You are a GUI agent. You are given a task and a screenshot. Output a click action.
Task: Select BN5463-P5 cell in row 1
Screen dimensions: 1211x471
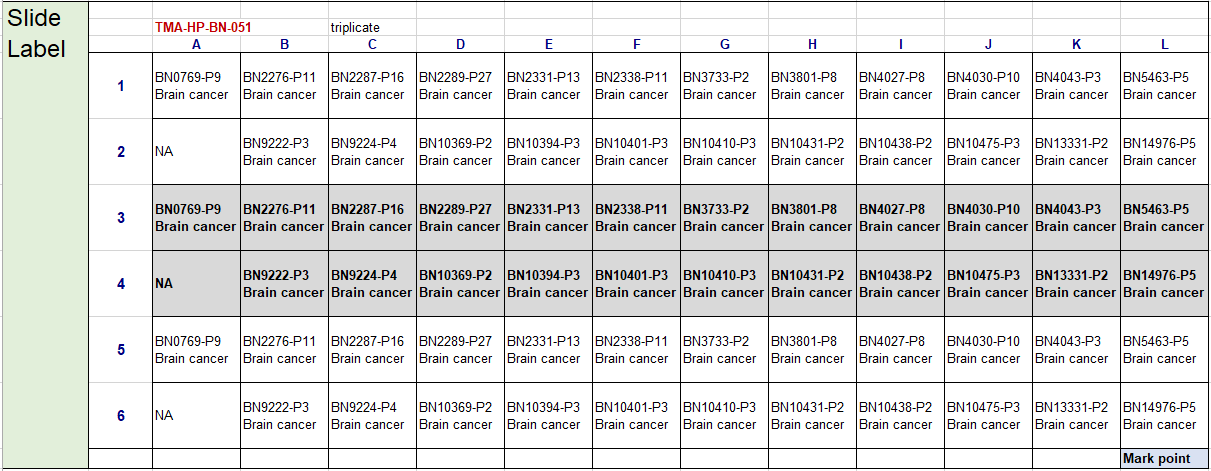click(x=1164, y=86)
